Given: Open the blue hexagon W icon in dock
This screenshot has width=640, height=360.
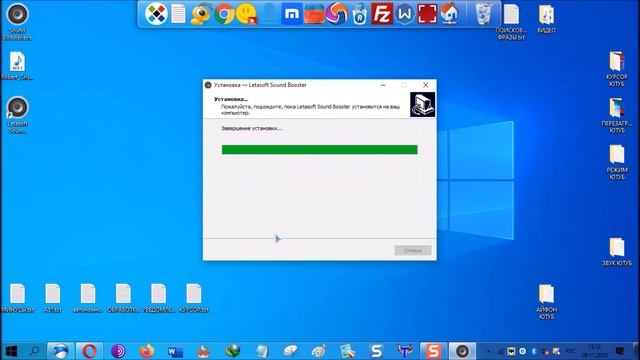Looking at the screenshot, I should point(404,14).
